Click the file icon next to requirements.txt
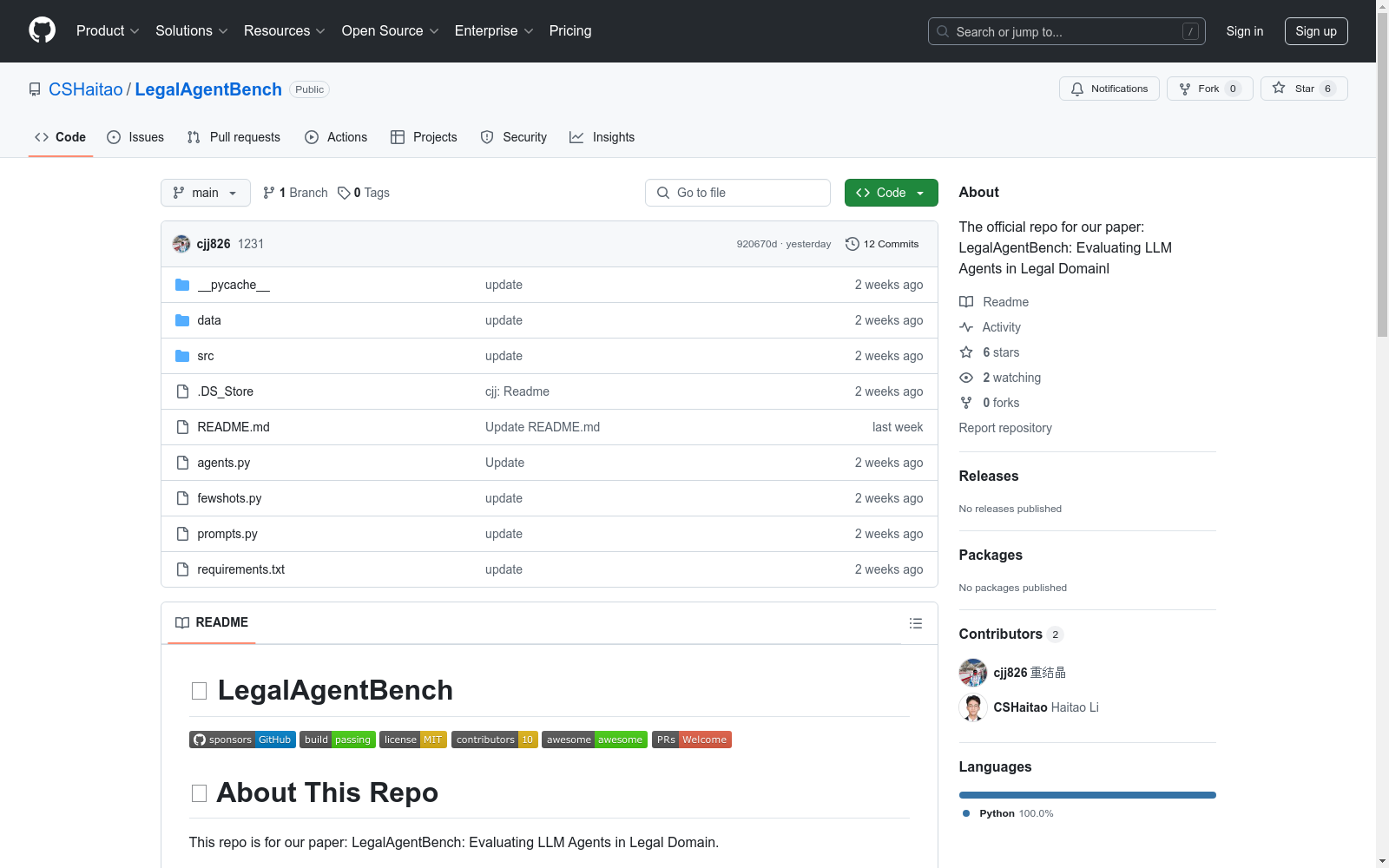 (x=182, y=569)
